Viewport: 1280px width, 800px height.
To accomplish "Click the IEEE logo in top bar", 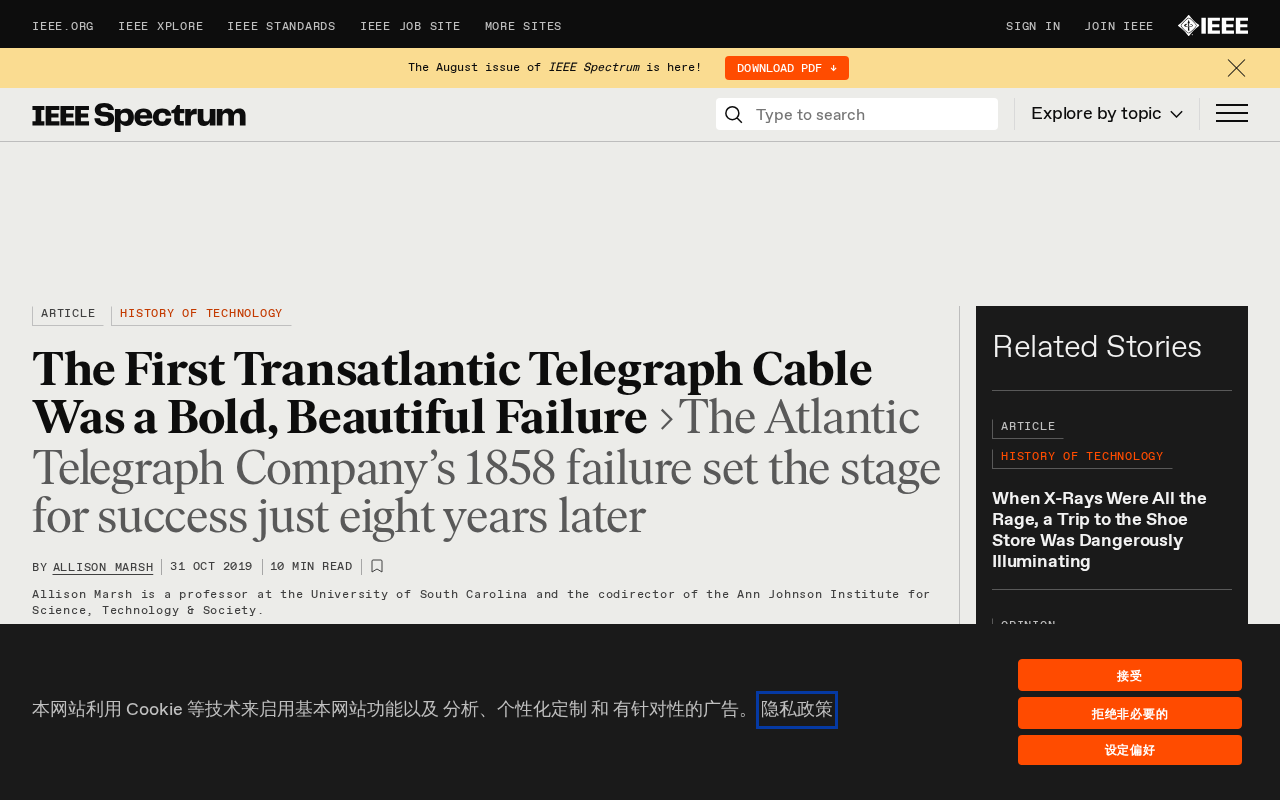I will pyautogui.click(x=1212, y=26).
